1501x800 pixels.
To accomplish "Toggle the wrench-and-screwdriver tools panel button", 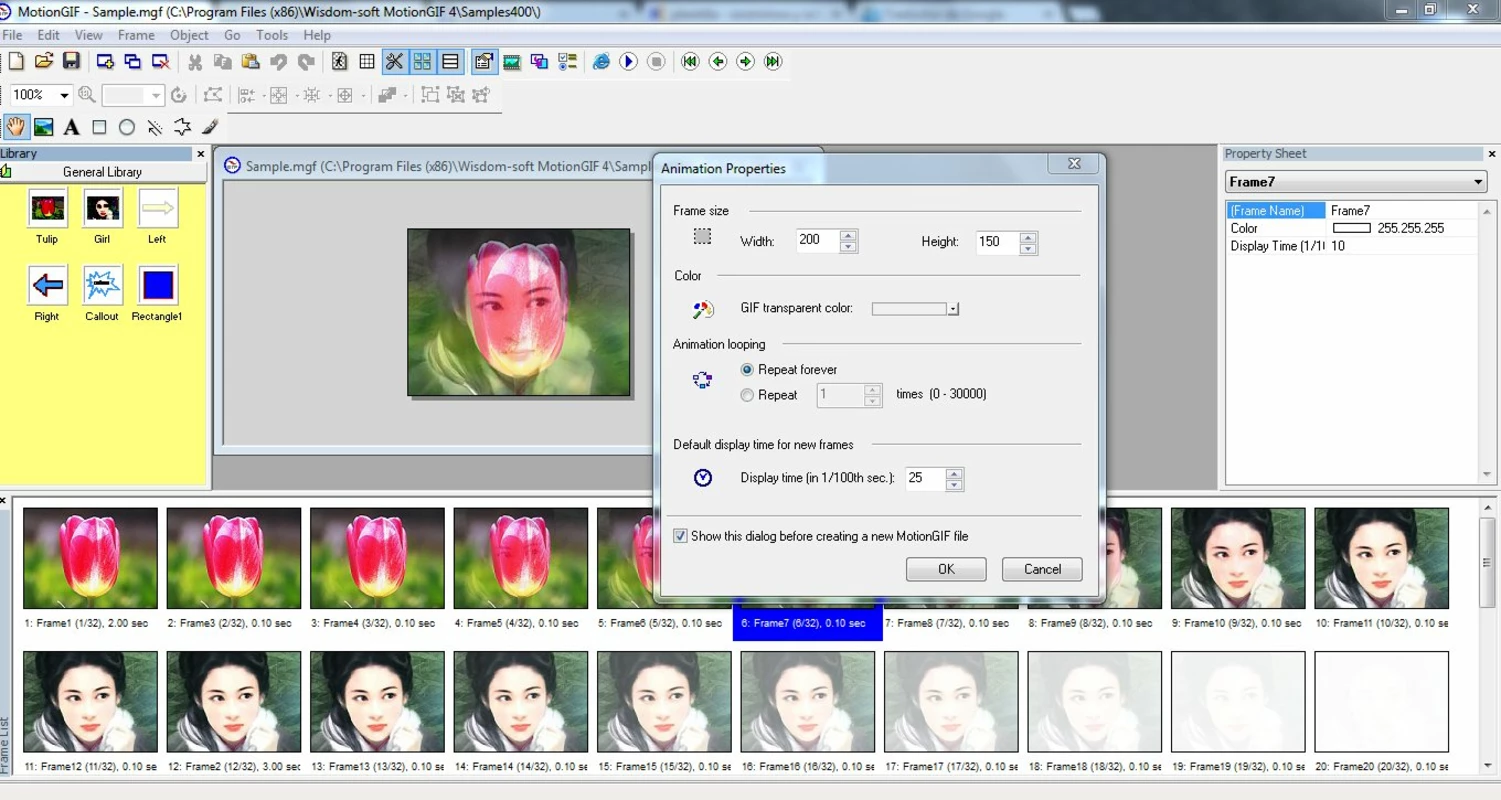I will pyautogui.click(x=395, y=62).
